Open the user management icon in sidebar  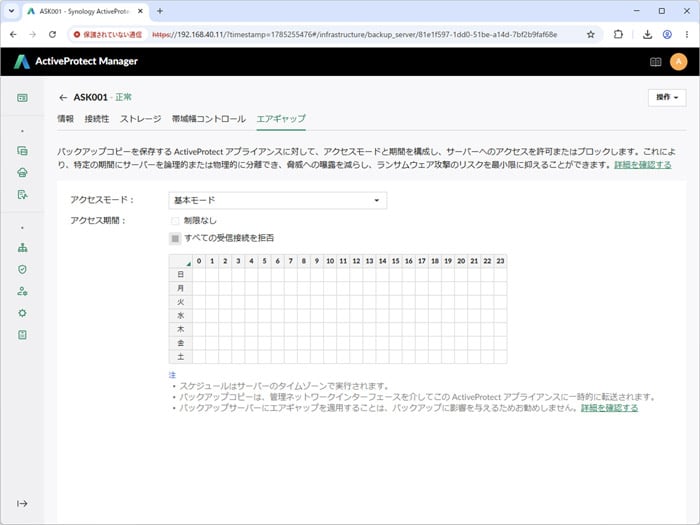[22, 291]
